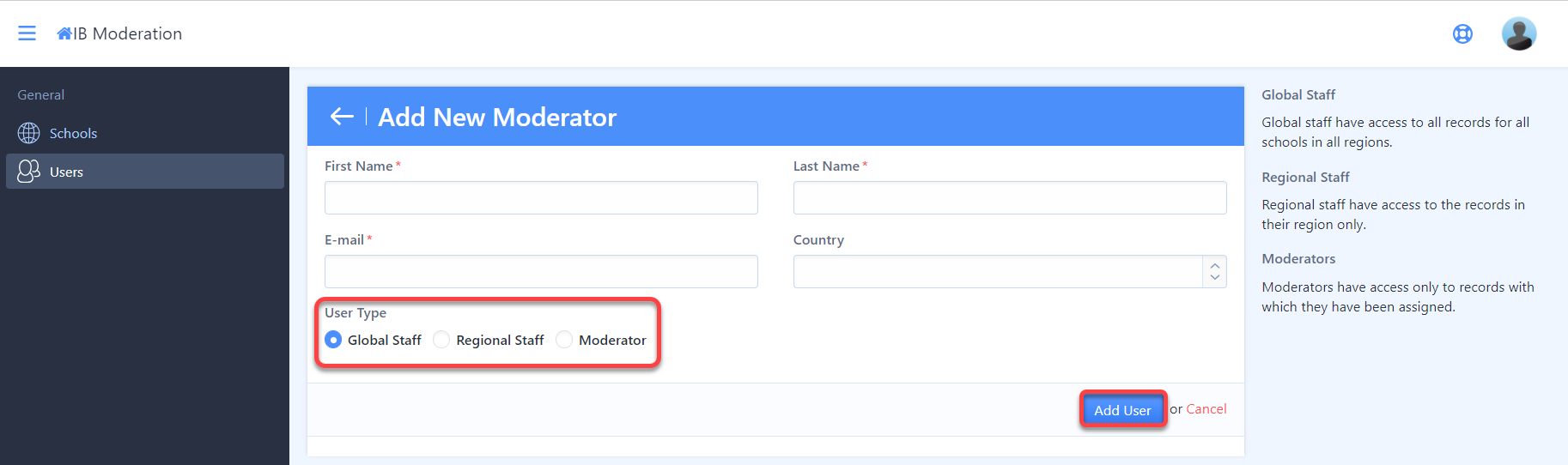
Task: Click the globe icon for Schools
Action: 29,133
